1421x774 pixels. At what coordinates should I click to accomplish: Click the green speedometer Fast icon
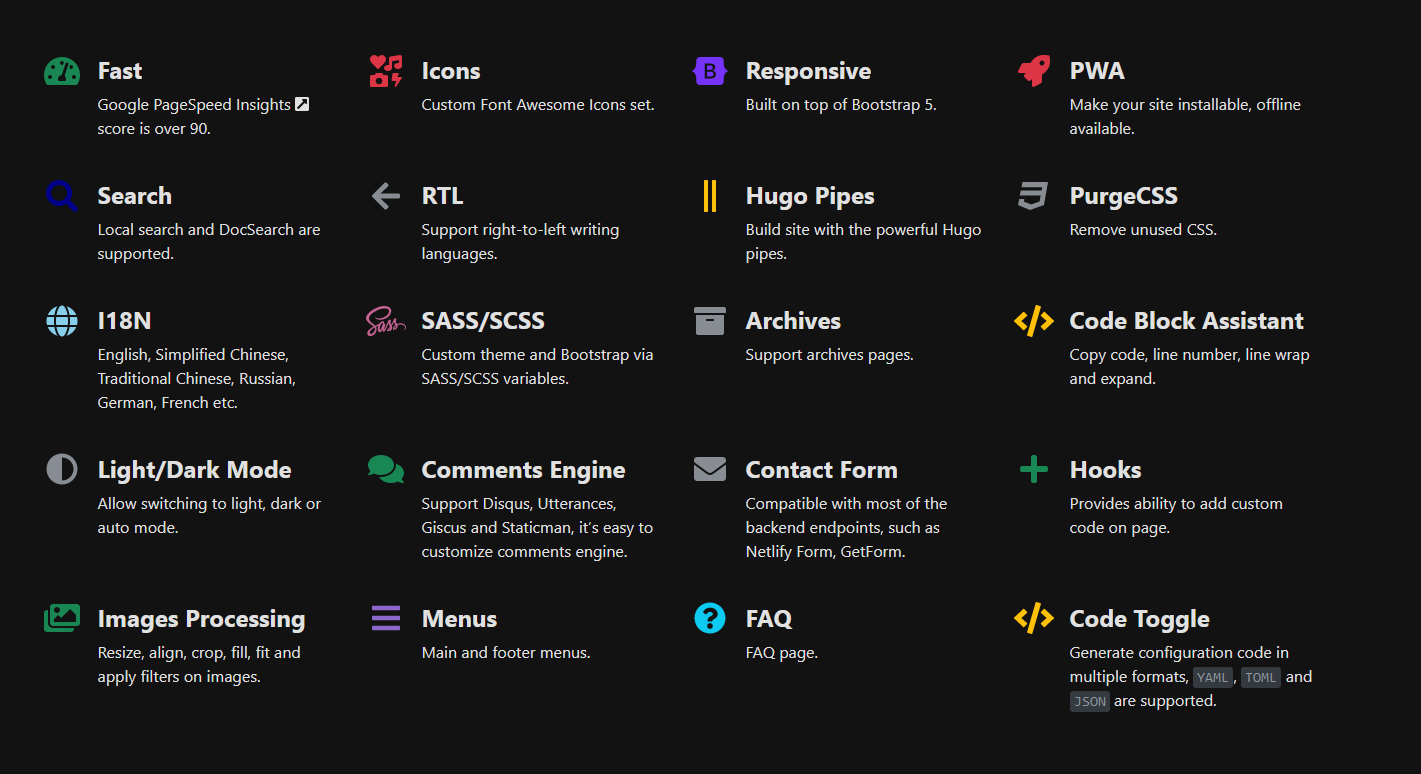pos(62,71)
